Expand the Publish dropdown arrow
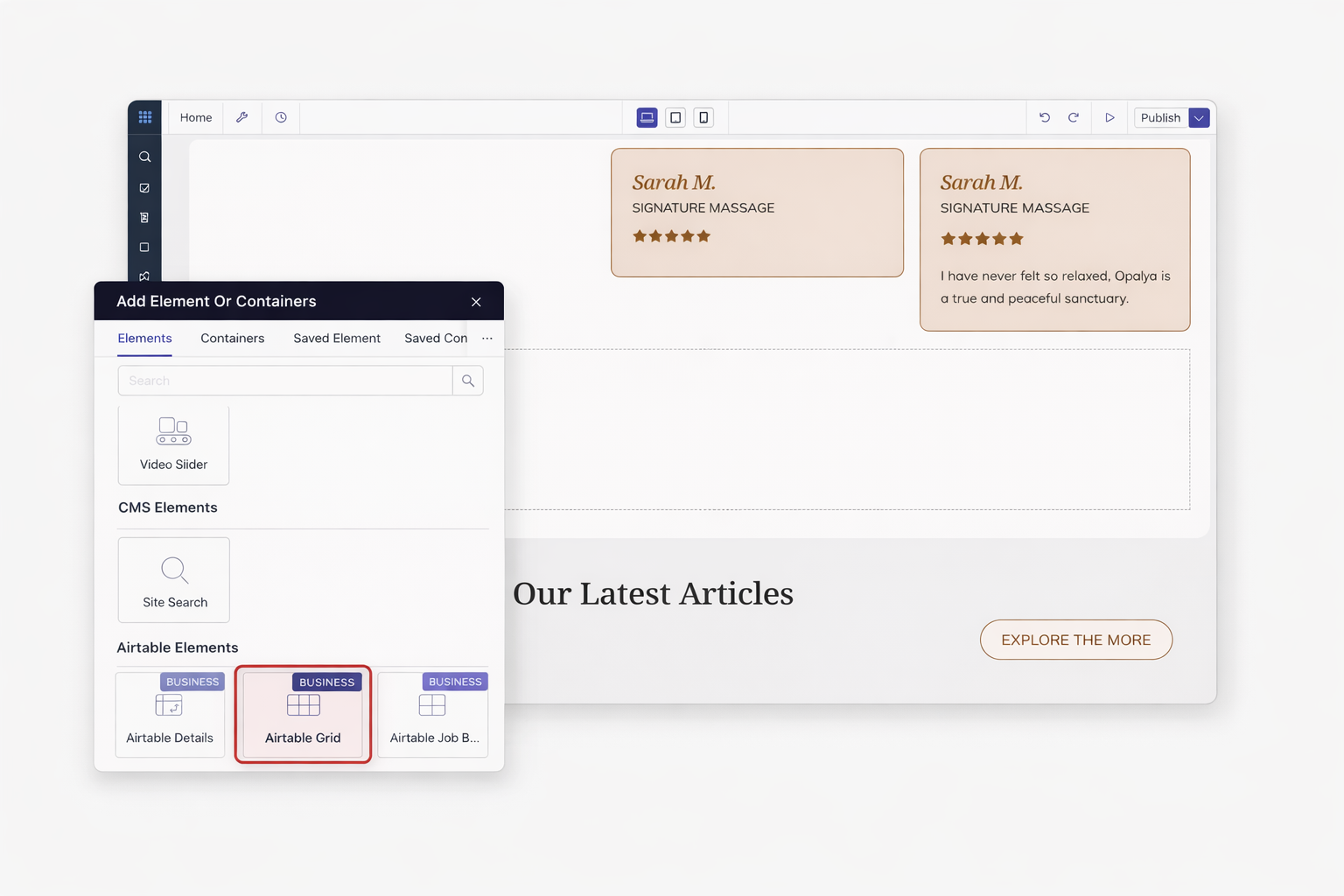 coord(1200,118)
